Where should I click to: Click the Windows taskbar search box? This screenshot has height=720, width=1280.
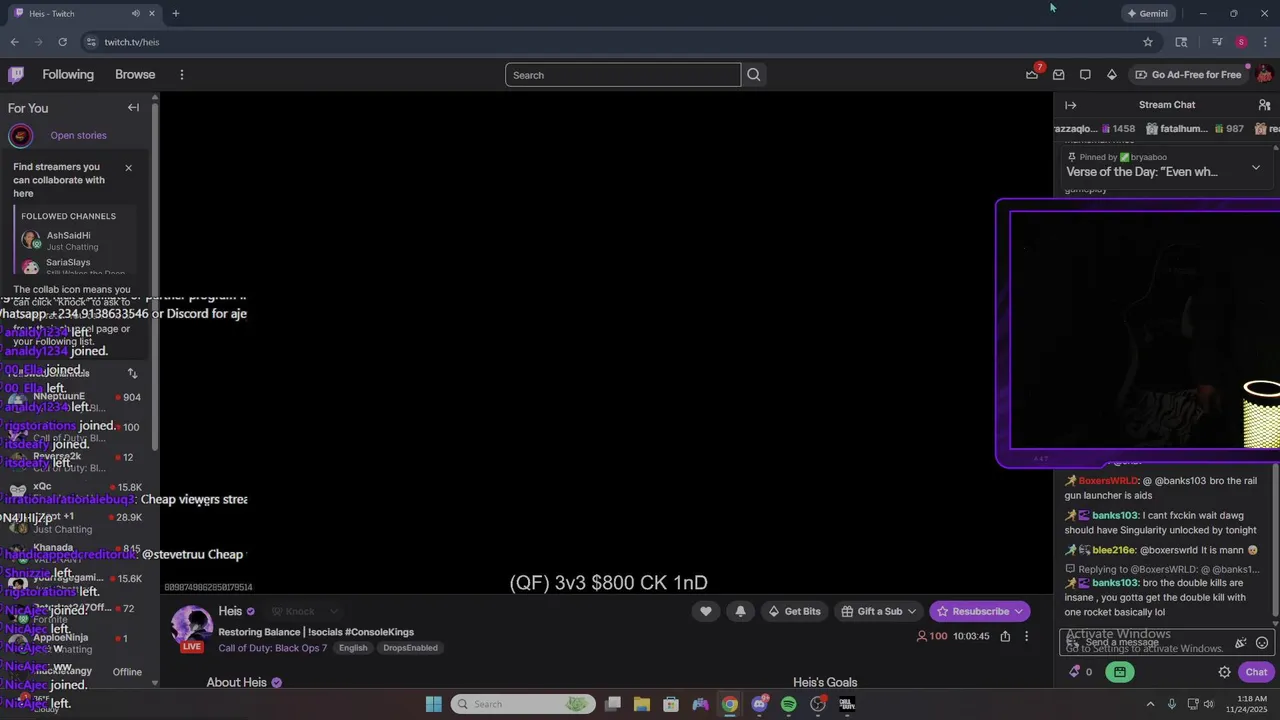coord(522,704)
